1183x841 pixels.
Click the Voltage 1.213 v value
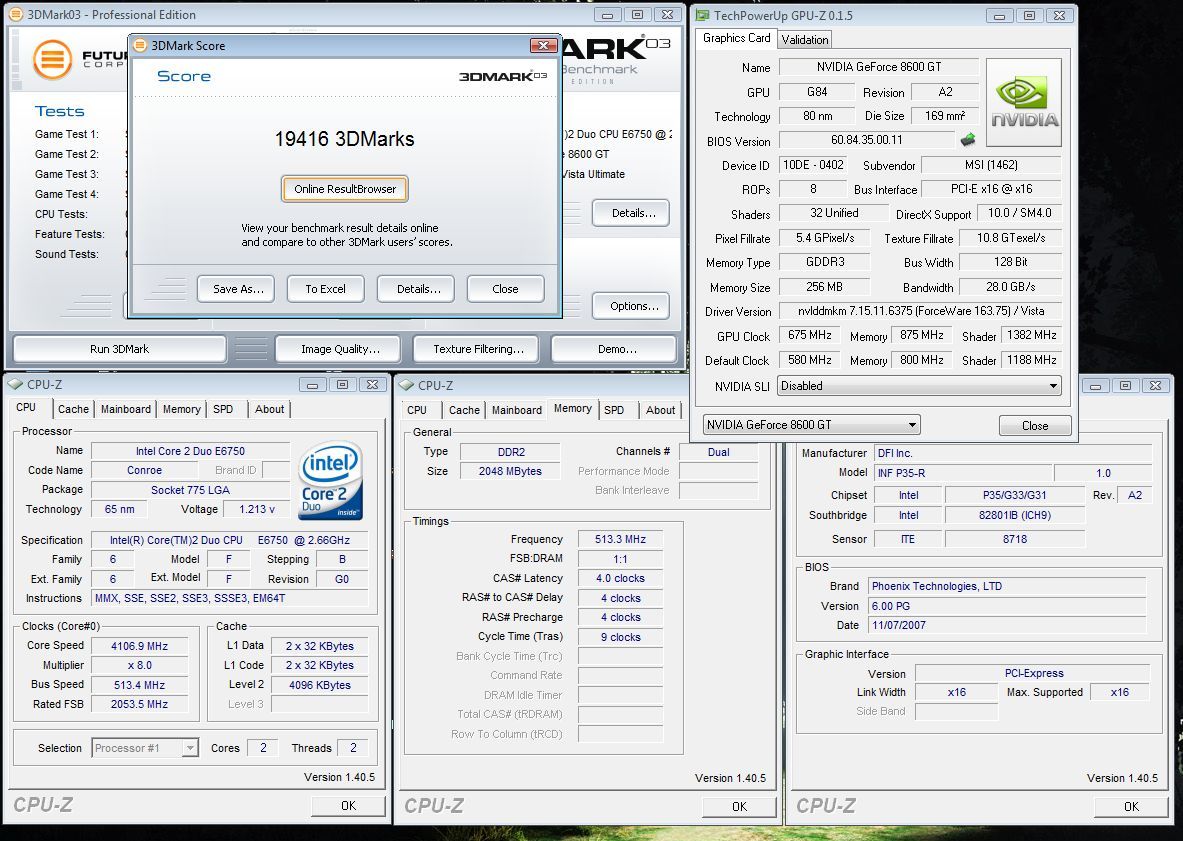[x=257, y=509]
